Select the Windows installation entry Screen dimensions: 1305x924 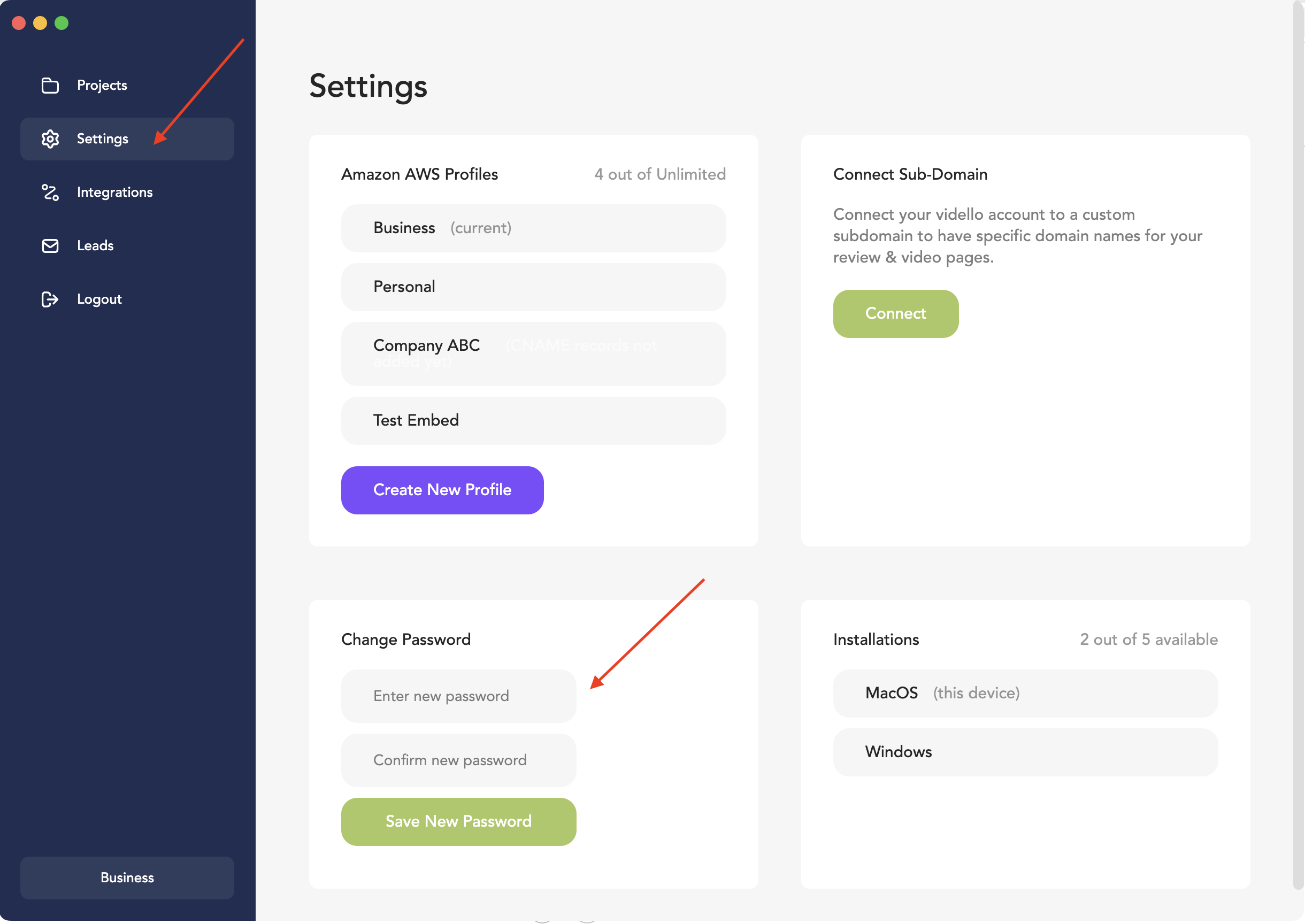point(1025,752)
